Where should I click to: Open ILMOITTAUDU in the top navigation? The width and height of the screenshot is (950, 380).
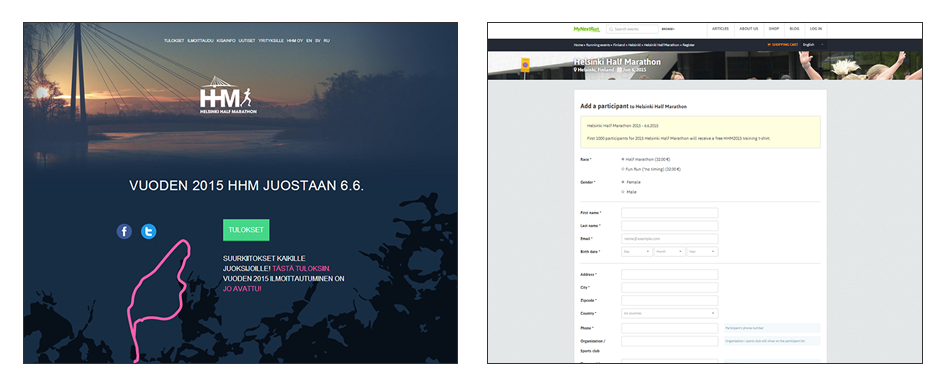200,41
